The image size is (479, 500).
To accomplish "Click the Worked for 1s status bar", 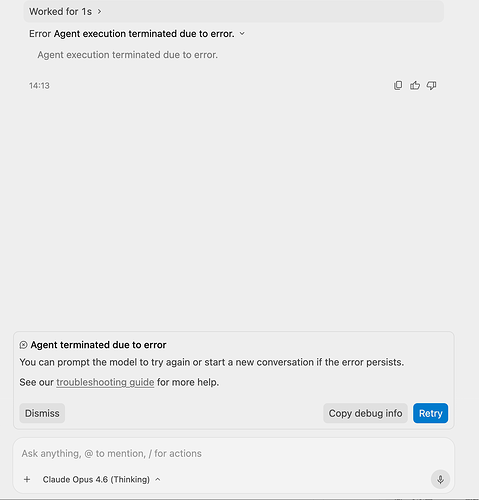I will tap(233, 12).
